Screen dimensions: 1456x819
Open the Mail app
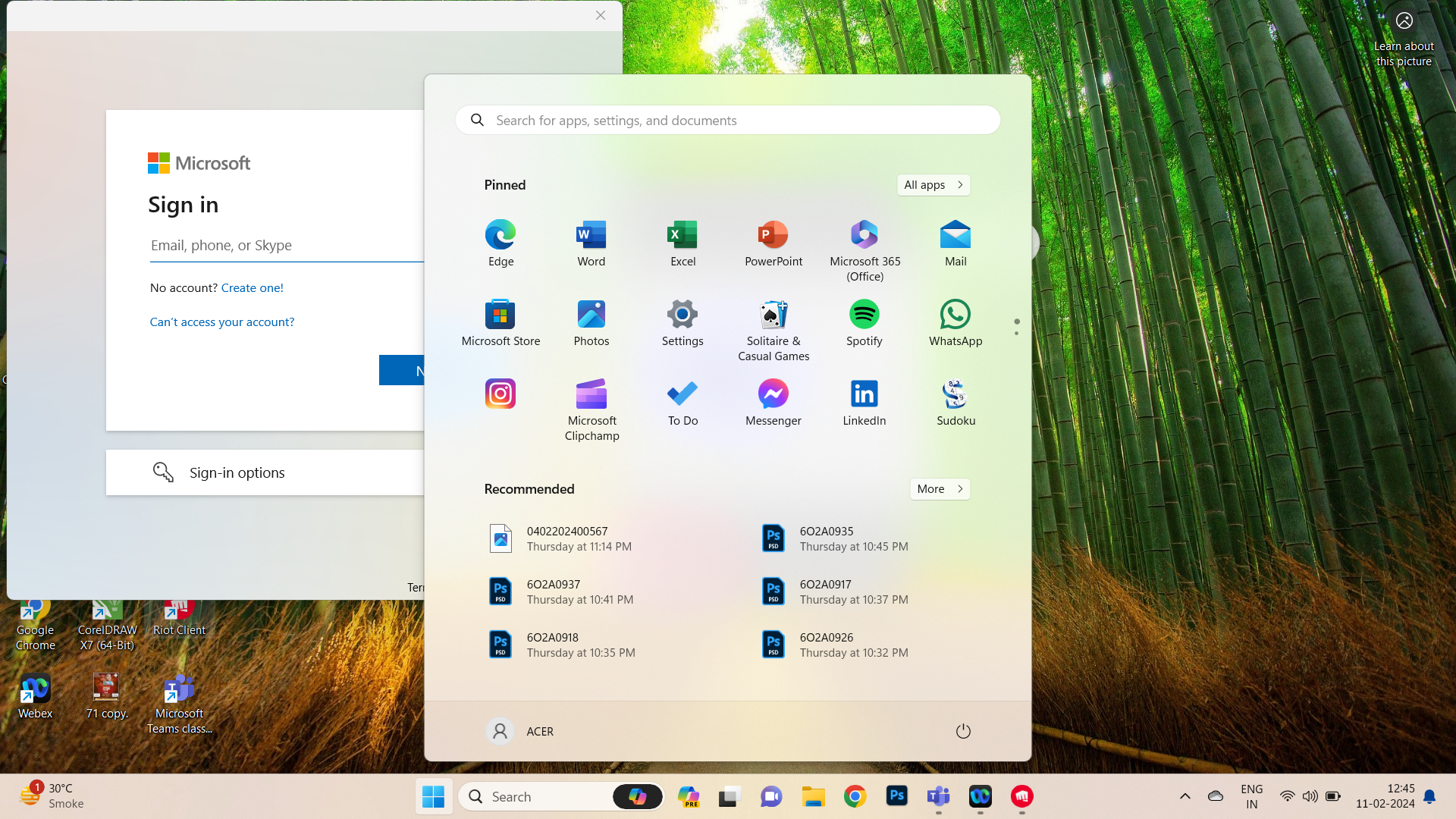coord(955,243)
